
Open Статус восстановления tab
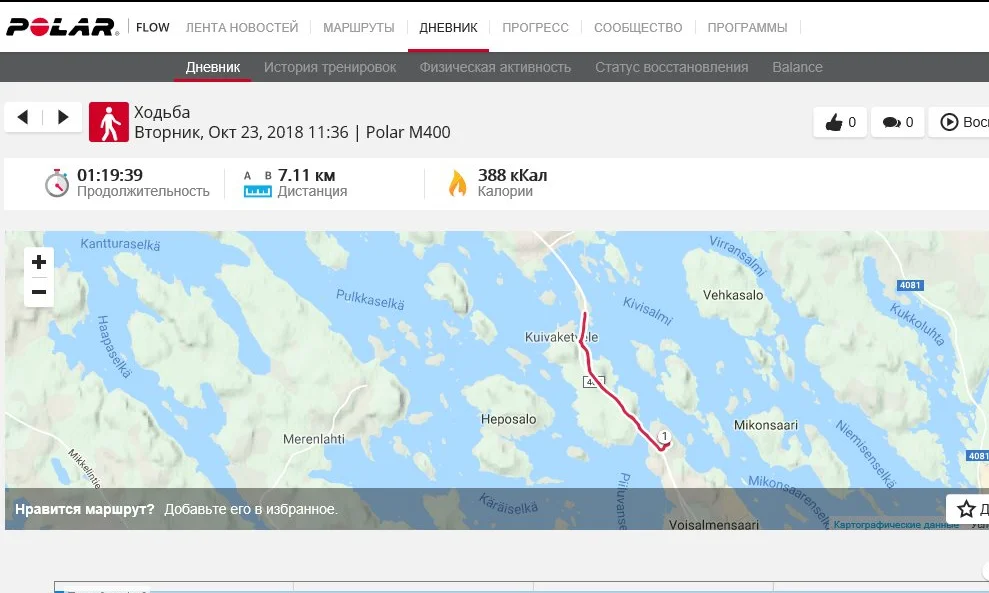tap(672, 67)
